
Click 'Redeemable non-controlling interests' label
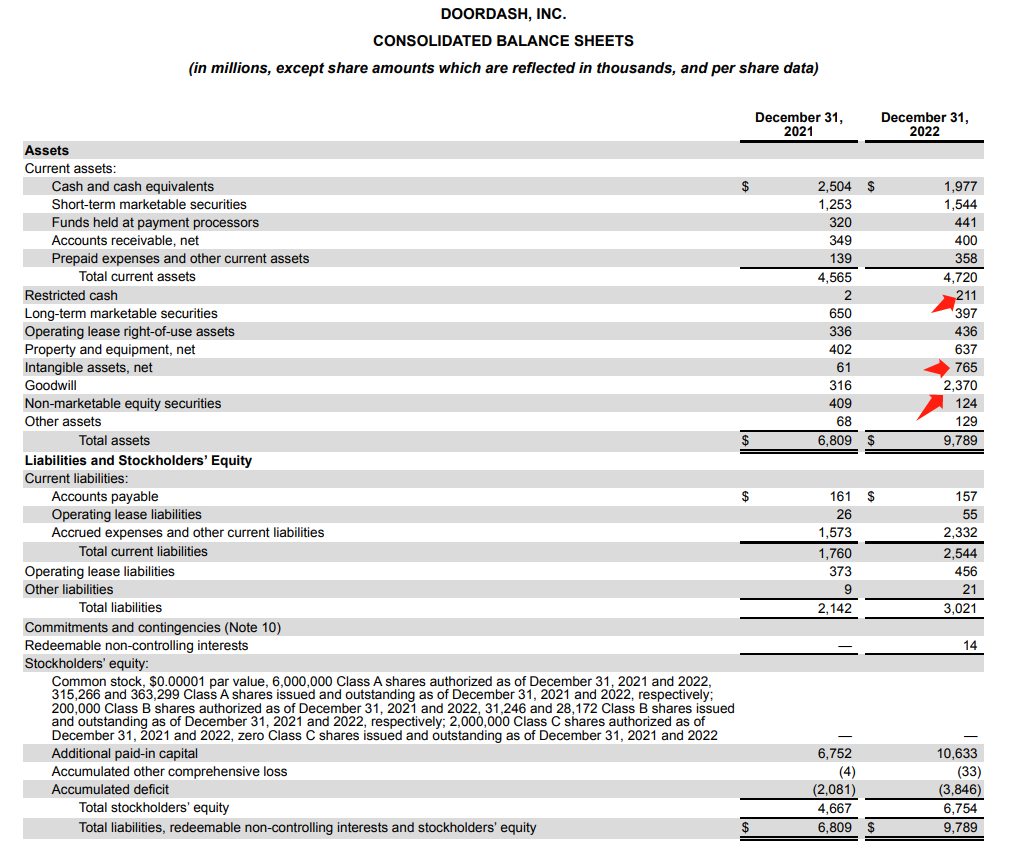(x=136, y=646)
